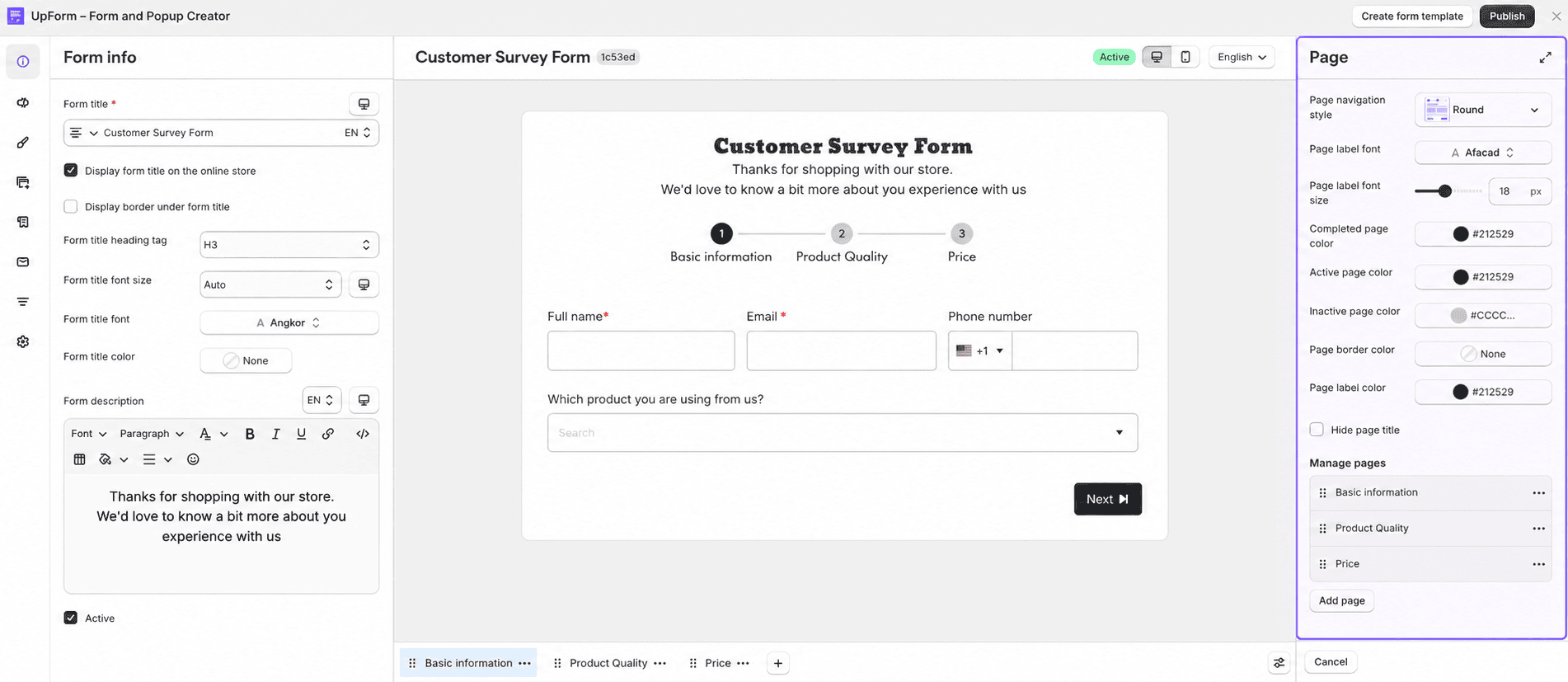1568x682 pixels.
Task: Click the Email input field
Action: point(842,350)
